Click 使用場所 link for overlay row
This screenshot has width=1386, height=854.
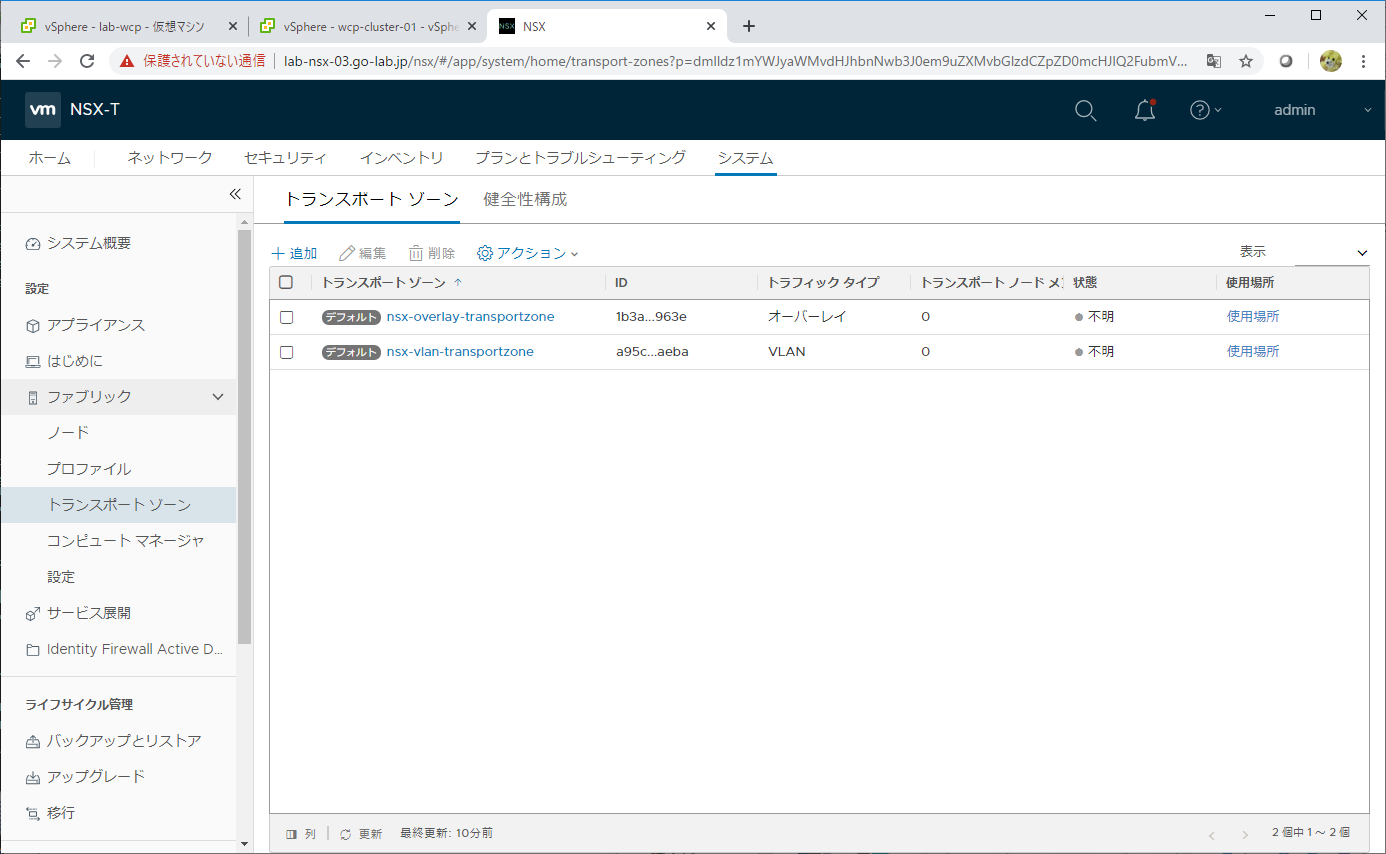1253,317
